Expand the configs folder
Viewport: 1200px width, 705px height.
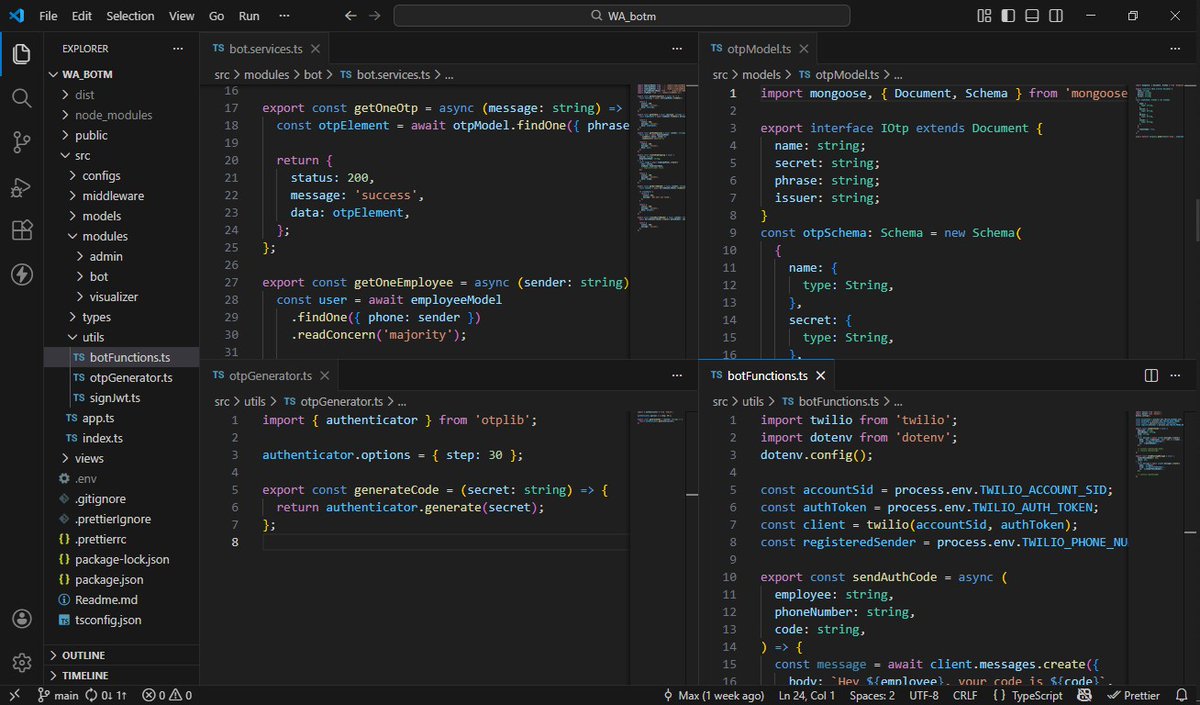pyautogui.click(x=121, y=175)
